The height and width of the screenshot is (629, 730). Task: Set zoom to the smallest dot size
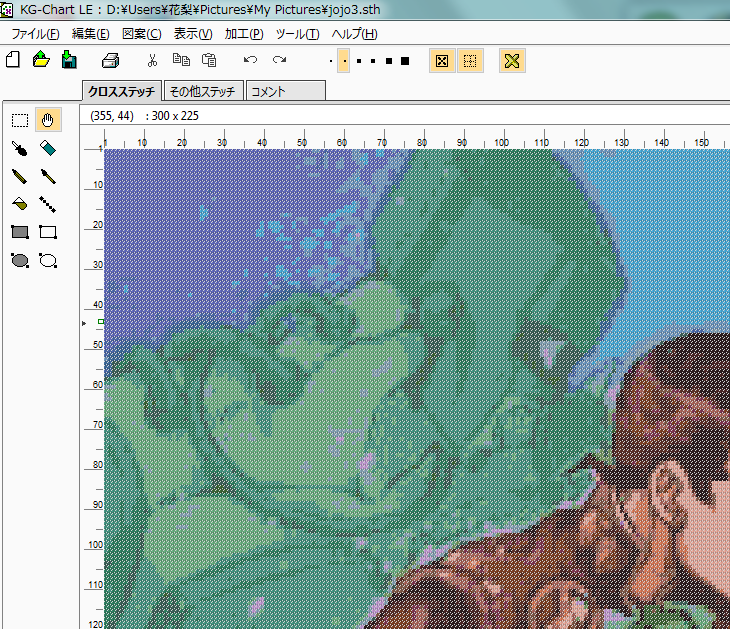click(x=331, y=61)
